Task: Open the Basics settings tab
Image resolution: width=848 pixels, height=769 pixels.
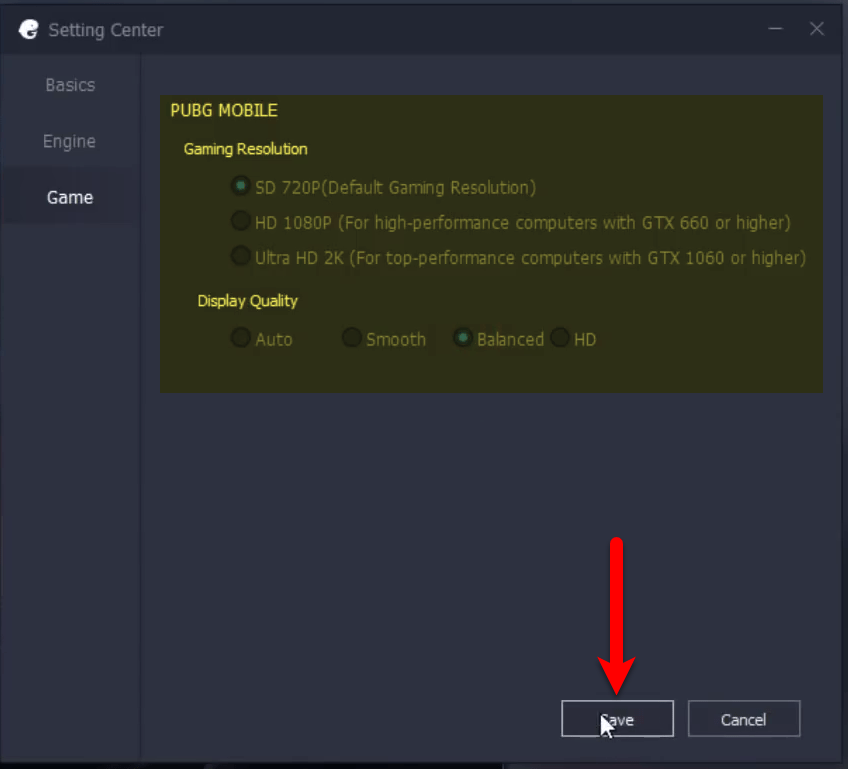Action: 70,85
